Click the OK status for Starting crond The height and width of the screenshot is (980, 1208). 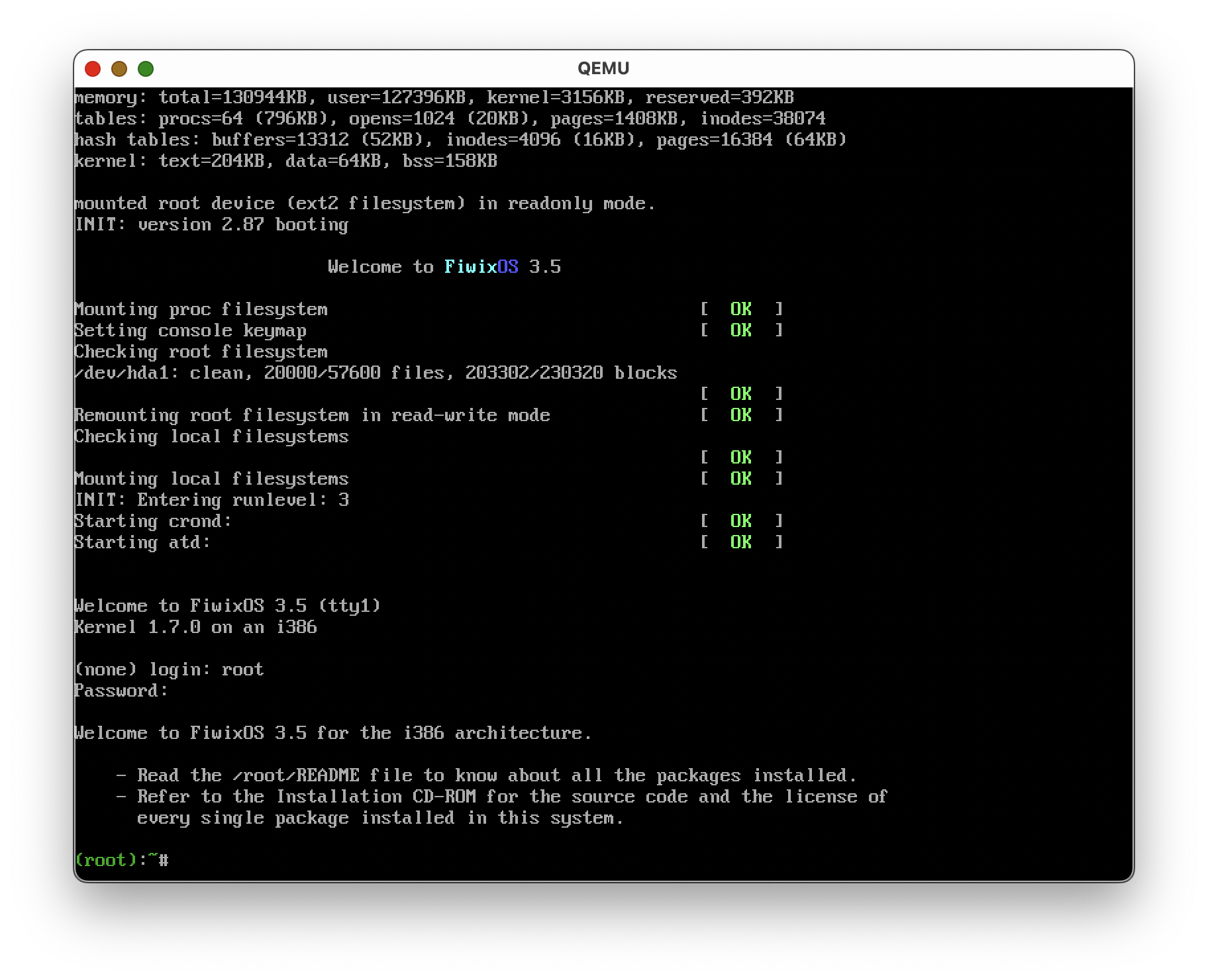(741, 521)
